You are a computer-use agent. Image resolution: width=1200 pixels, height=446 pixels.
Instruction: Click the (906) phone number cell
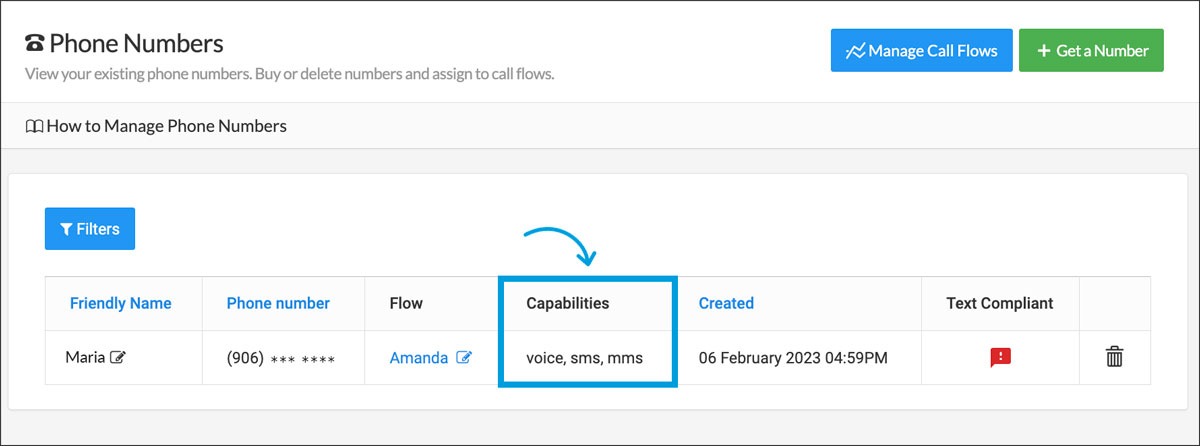pos(280,357)
